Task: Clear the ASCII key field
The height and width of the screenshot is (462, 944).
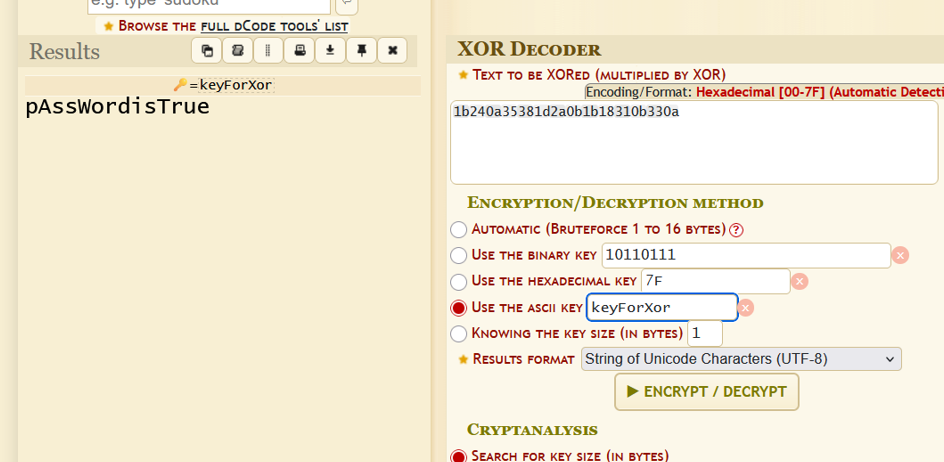Action: 745,308
